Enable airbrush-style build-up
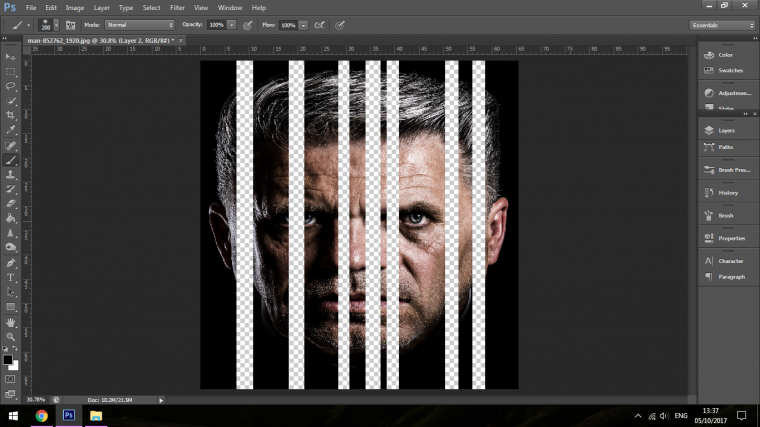Viewport: 760px width, 427px height. coord(319,25)
